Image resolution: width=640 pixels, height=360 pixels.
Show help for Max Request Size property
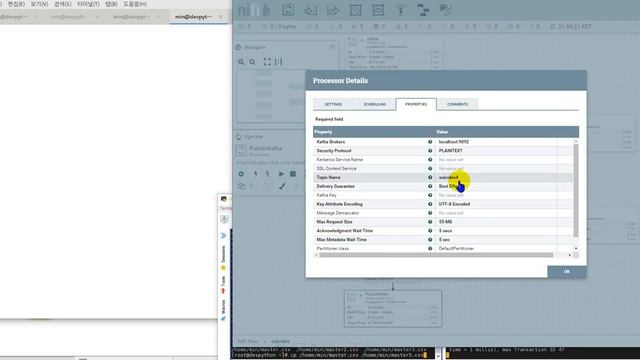point(430,222)
